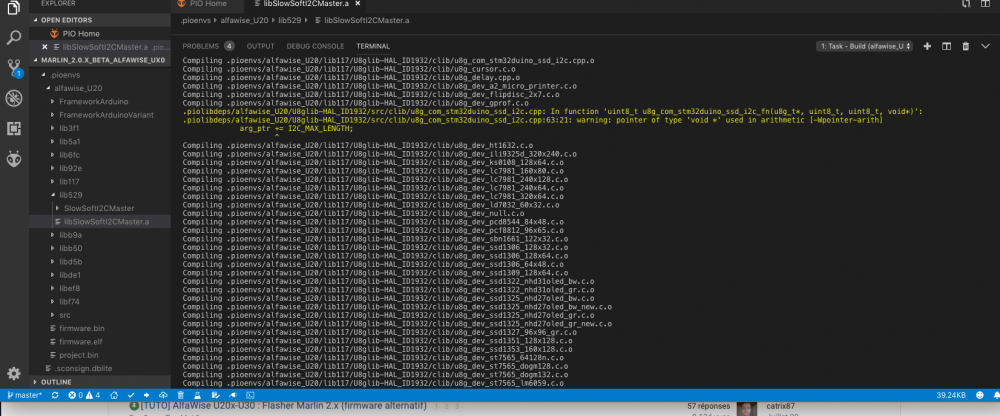Click the PlatformIO Build checkmark in status bar

coord(131,396)
